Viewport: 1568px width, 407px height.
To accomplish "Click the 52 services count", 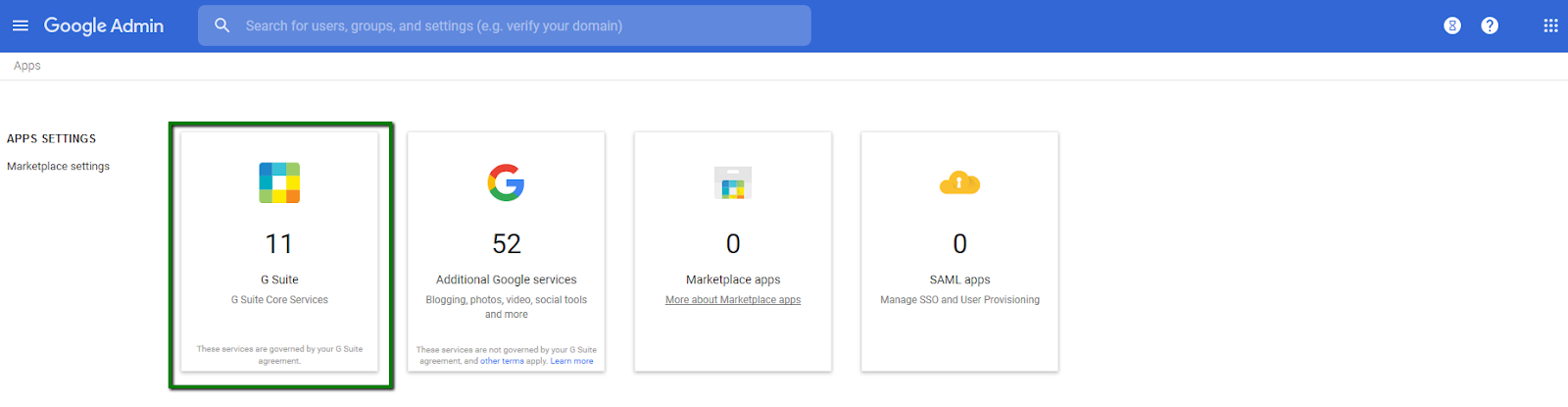I will [507, 243].
